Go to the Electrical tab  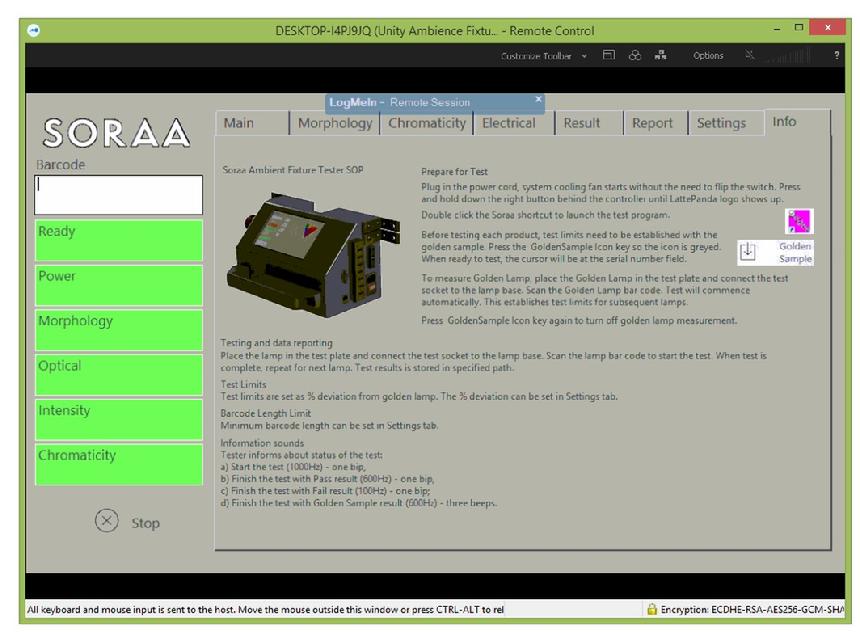coord(514,123)
